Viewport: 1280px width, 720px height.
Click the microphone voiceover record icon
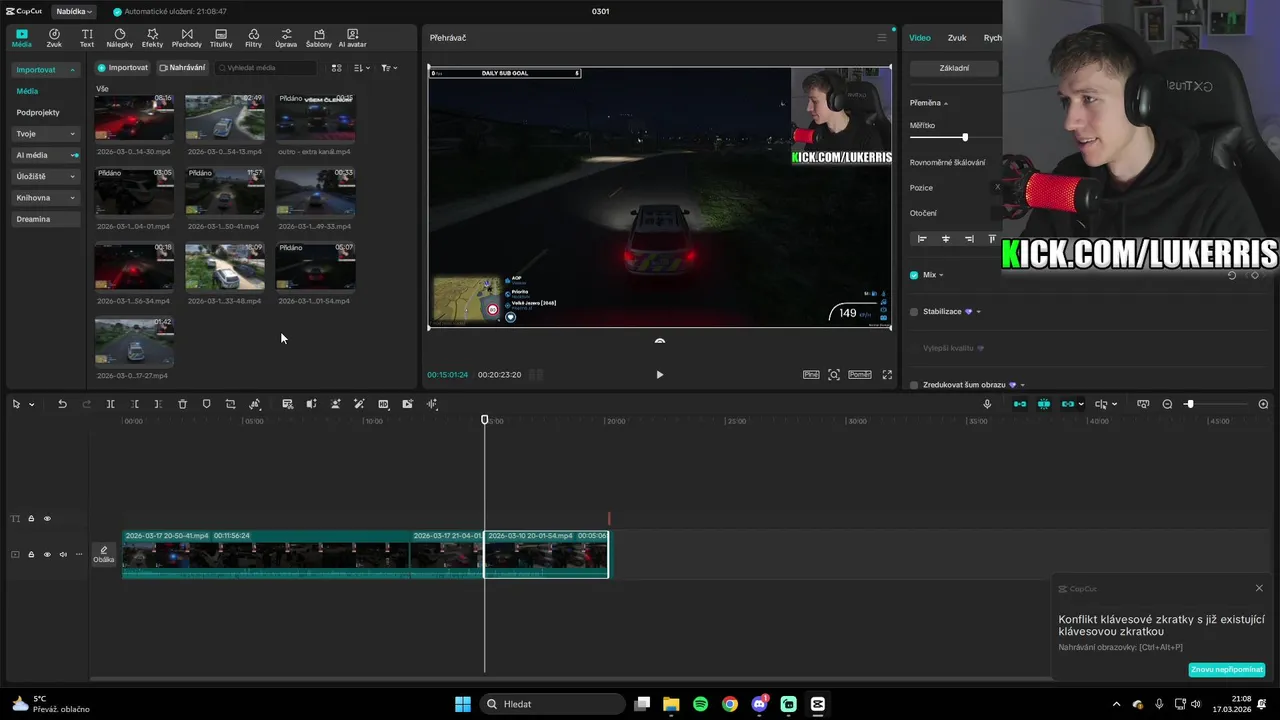987,404
